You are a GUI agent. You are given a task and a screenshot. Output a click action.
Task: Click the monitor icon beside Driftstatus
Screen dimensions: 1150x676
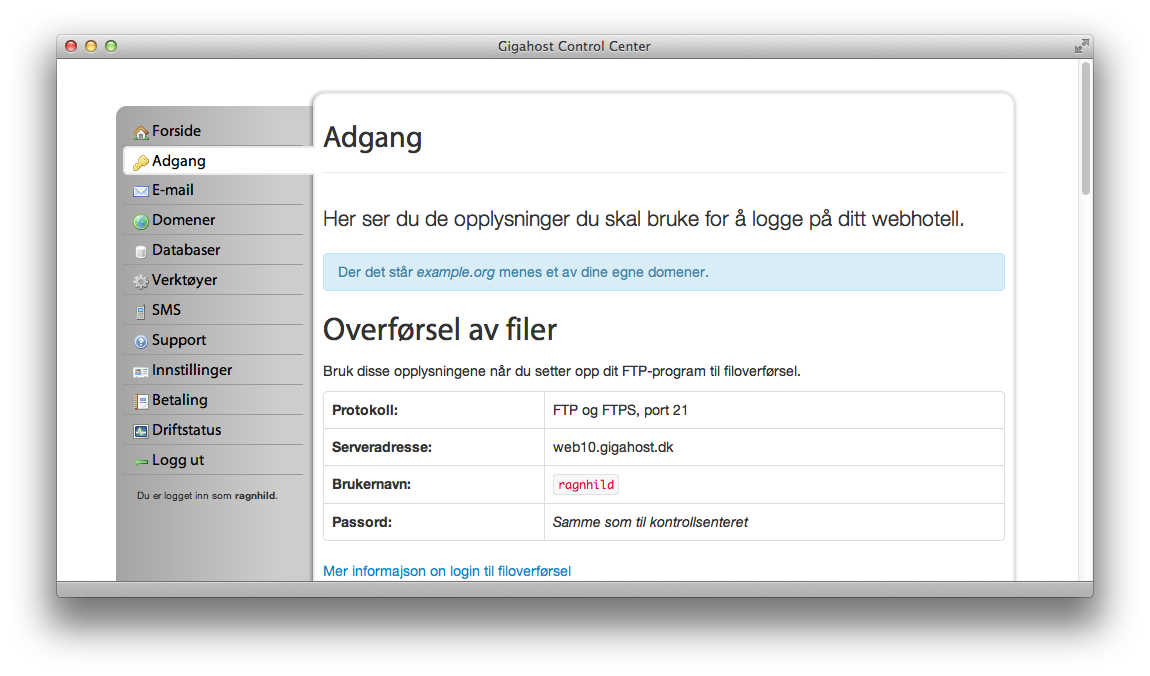[x=141, y=431]
